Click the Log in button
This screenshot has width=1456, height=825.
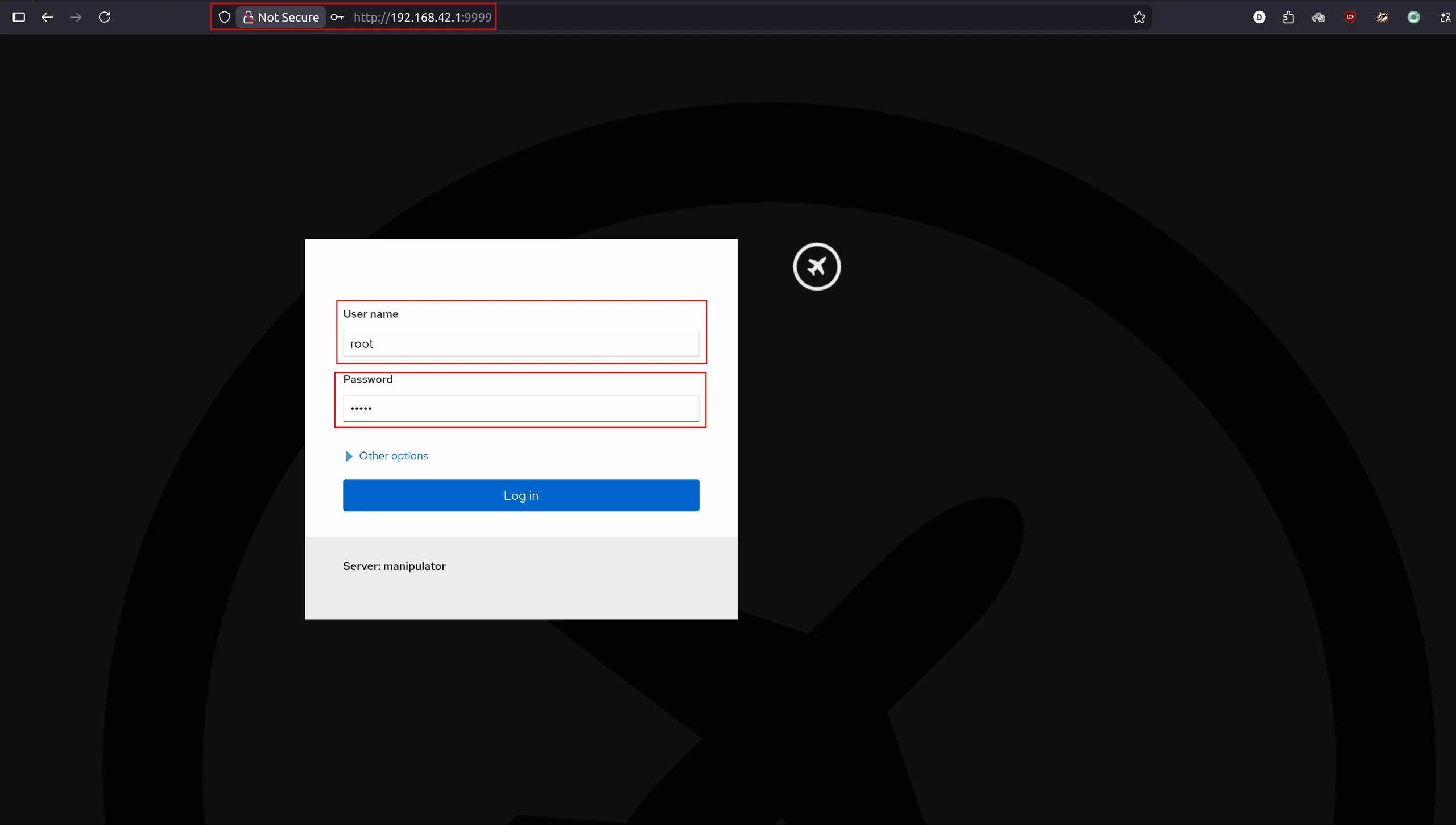pos(521,495)
